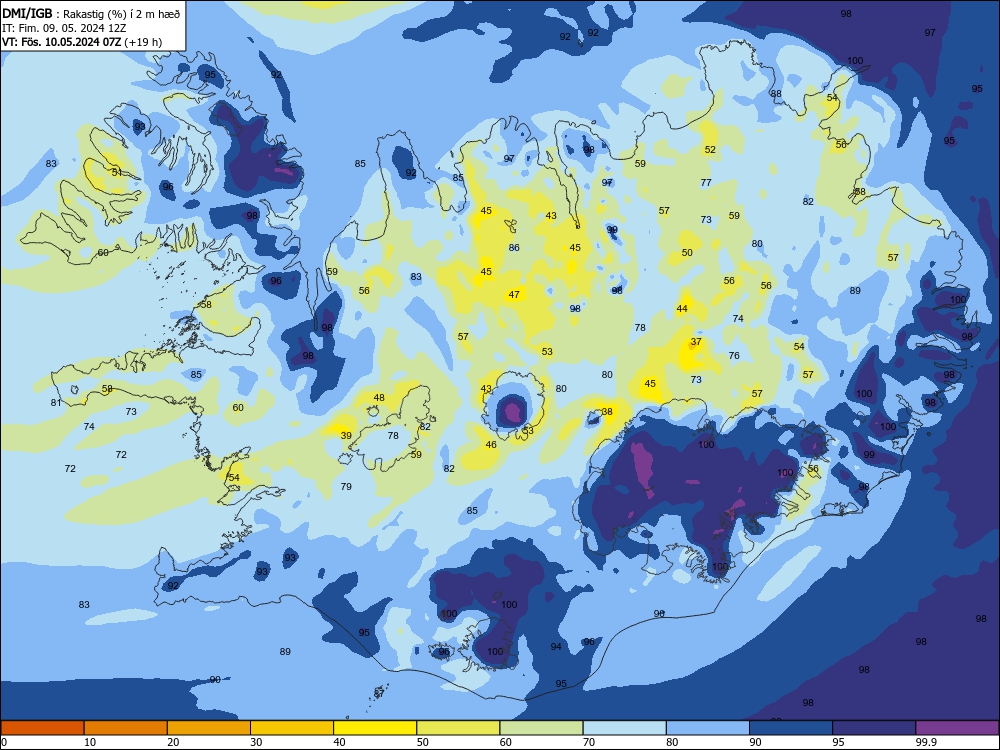Select the purple legend swatch above 99.9
Viewport: 1000px width, 750px height.
957,728
